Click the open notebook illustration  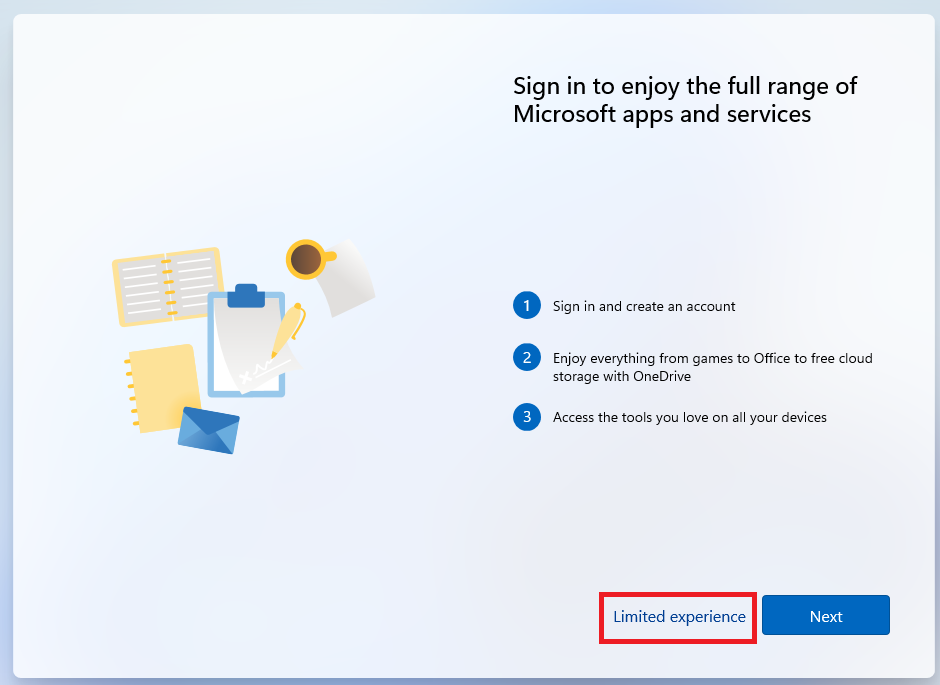[x=167, y=286]
